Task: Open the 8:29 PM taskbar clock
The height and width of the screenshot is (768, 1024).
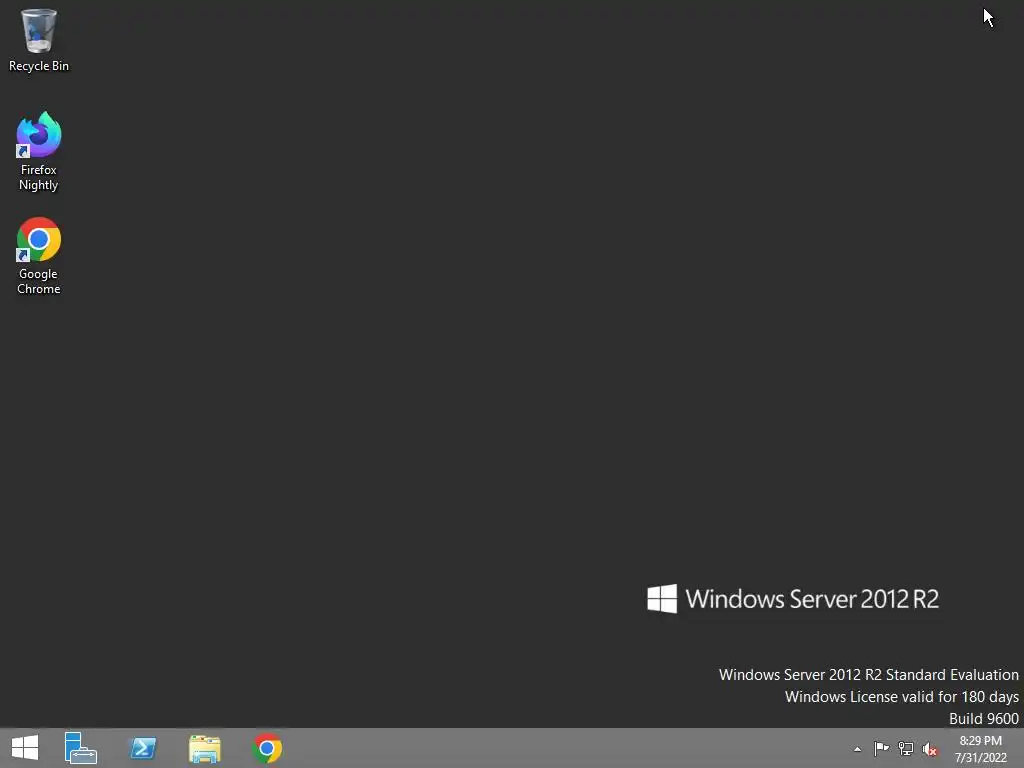Action: [x=980, y=749]
